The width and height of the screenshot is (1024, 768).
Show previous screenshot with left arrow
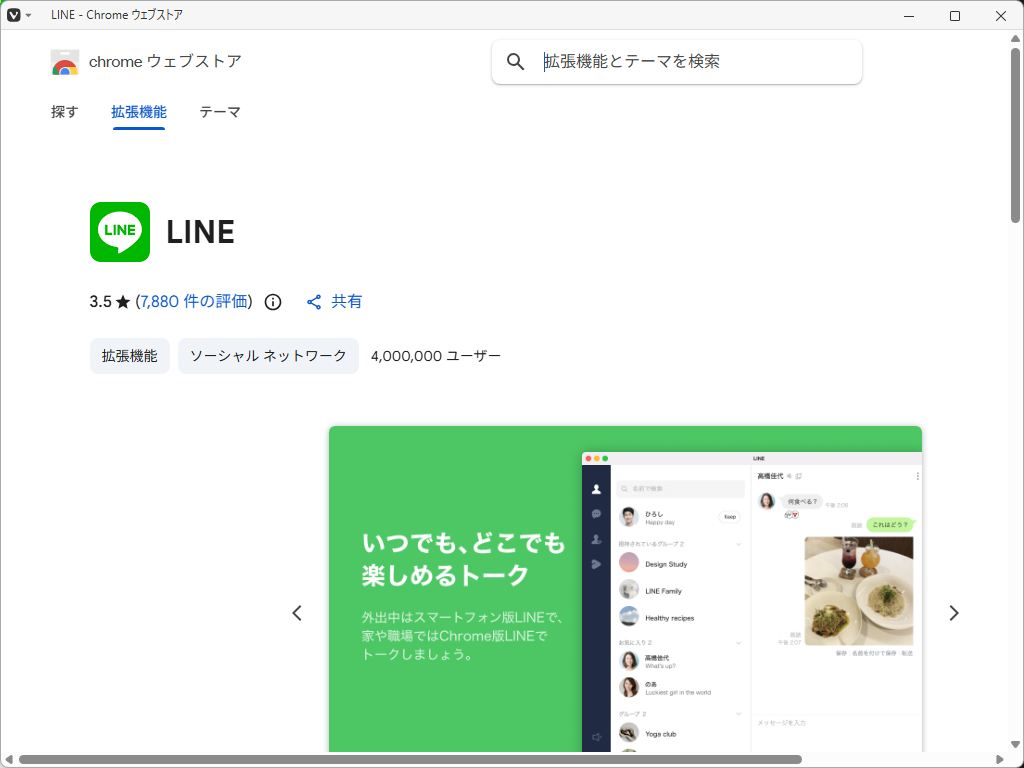click(x=297, y=613)
